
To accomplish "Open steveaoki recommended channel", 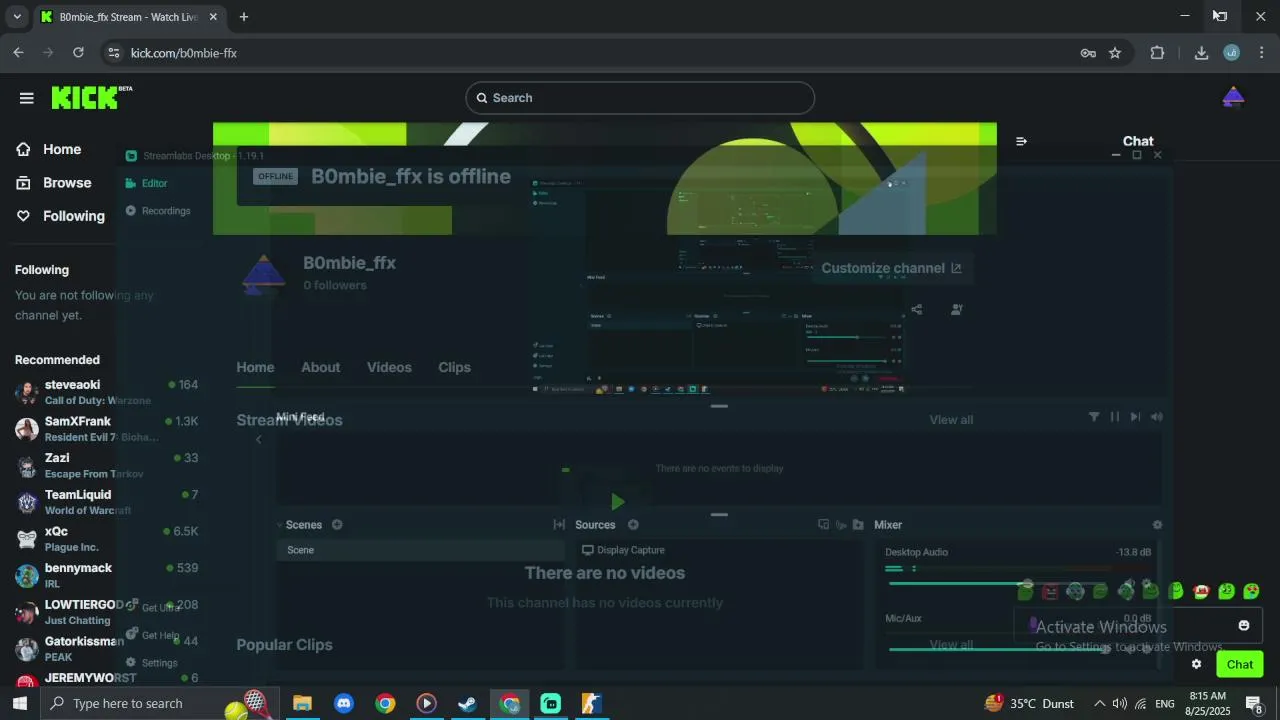I will (x=106, y=392).
